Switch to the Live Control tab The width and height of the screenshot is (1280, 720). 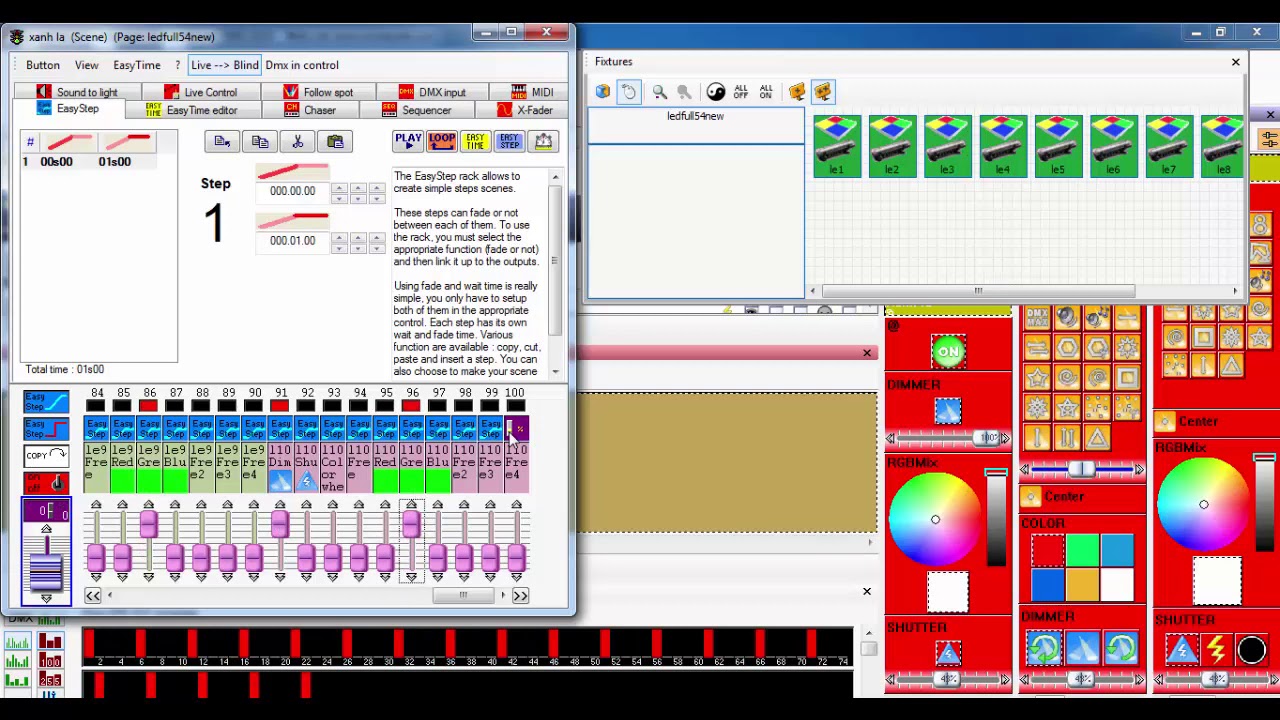[x=200, y=92]
